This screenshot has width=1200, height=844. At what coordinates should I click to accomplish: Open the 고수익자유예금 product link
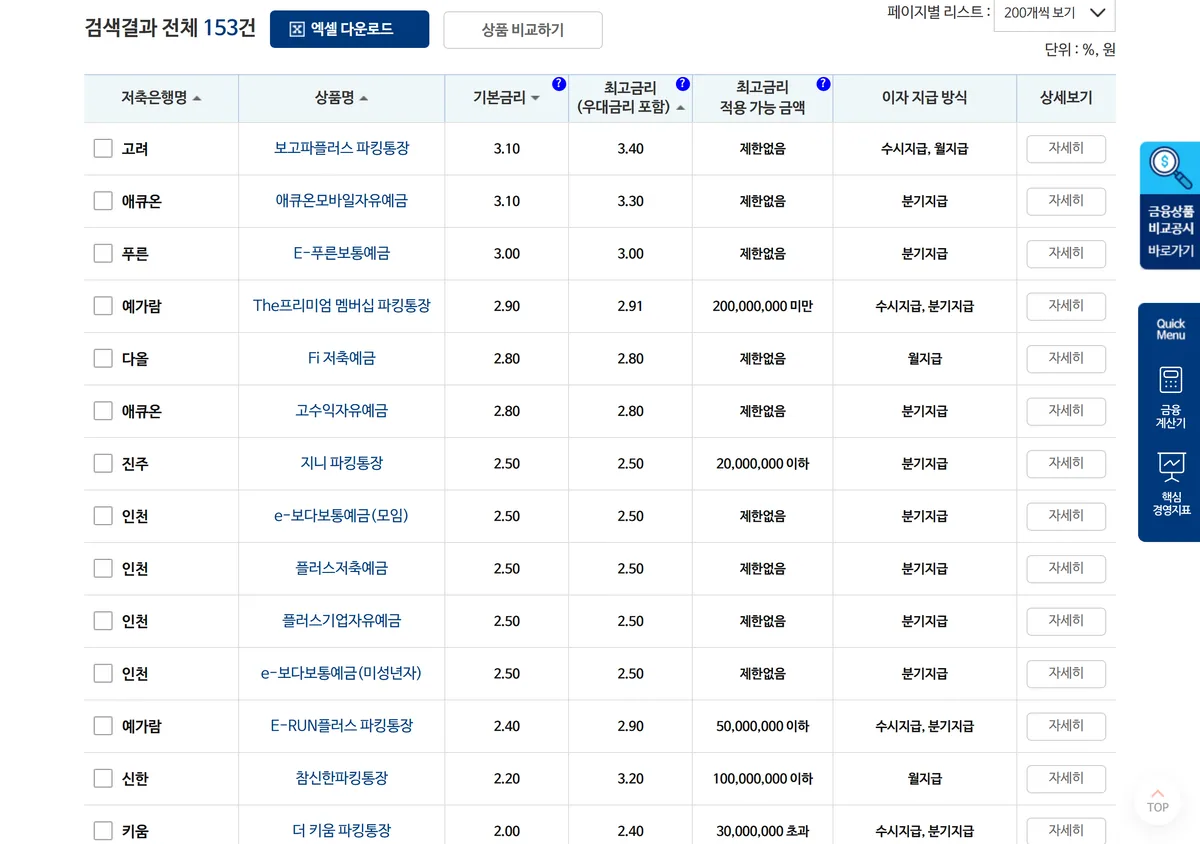[x=342, y=411]
